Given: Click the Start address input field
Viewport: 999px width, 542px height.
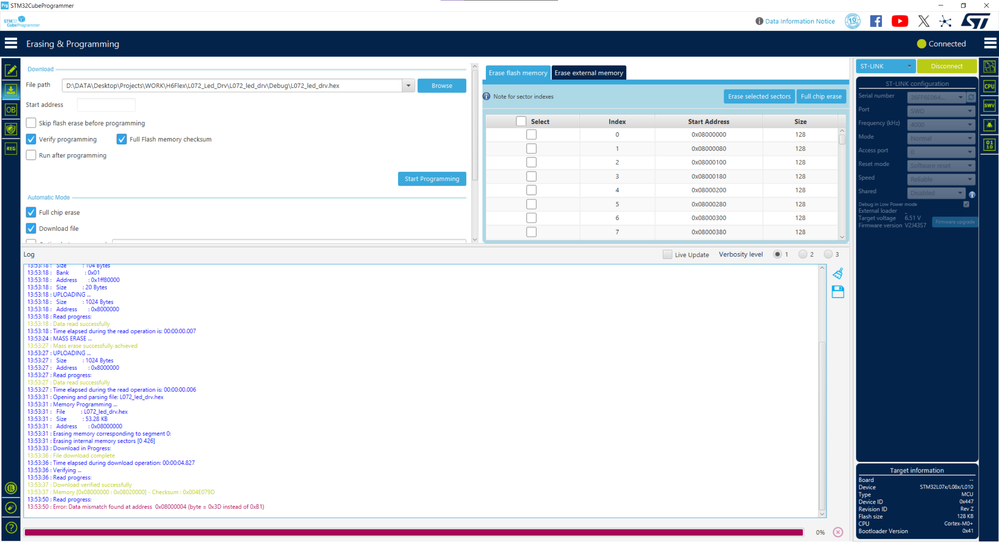Looking at the screenshot, I should (106, 104).
